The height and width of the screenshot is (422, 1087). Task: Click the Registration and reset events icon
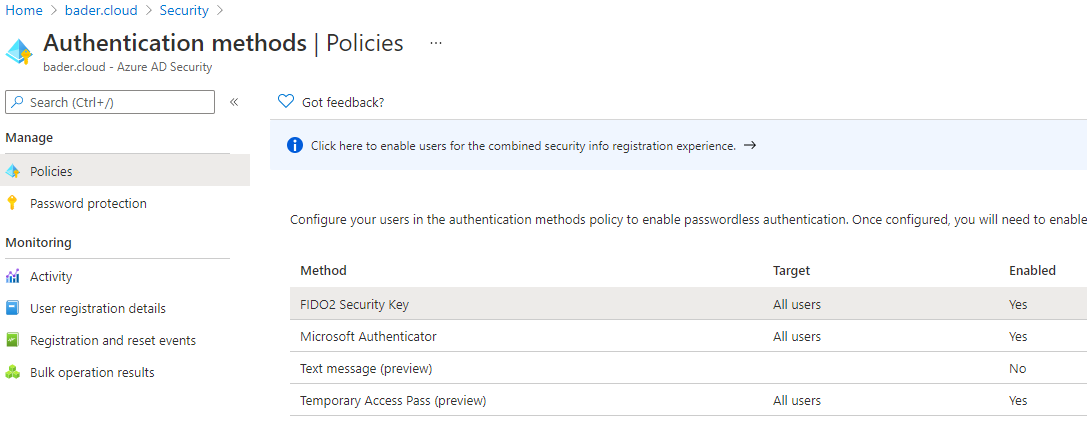(x=13, y=340)
